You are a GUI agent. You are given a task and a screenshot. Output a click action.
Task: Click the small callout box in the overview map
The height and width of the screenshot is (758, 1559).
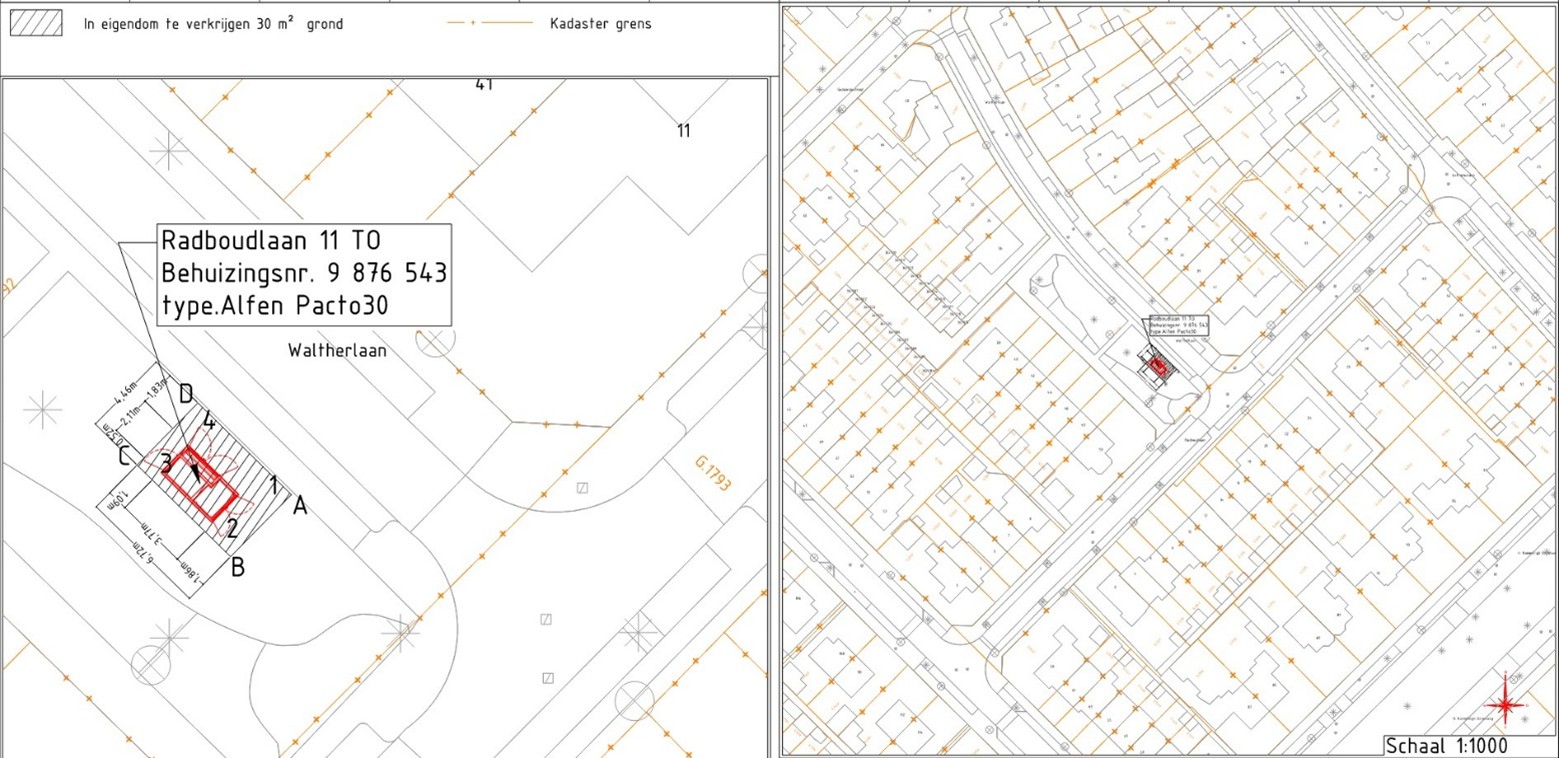(1178, 328)
